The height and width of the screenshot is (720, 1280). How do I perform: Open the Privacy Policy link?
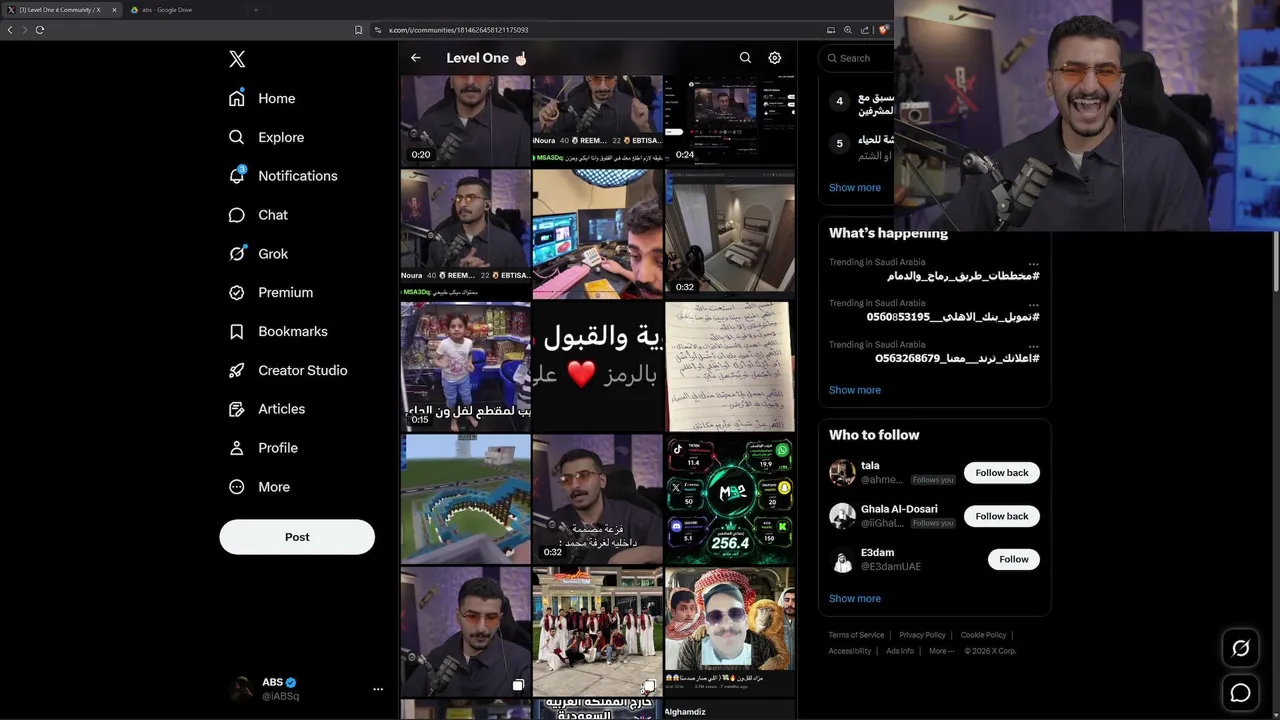pyautogui.click(x=922, y=635)
